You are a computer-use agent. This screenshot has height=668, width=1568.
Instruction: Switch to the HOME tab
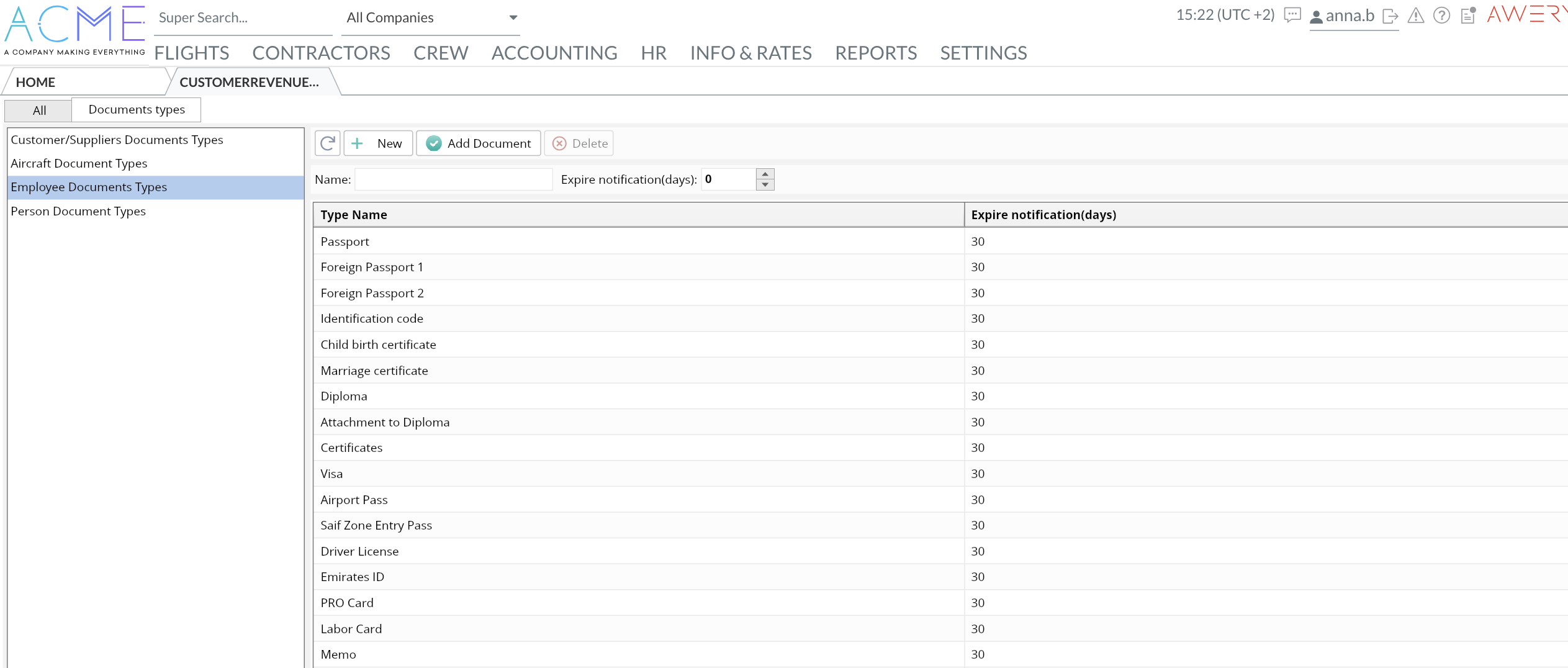coord(35,82)
